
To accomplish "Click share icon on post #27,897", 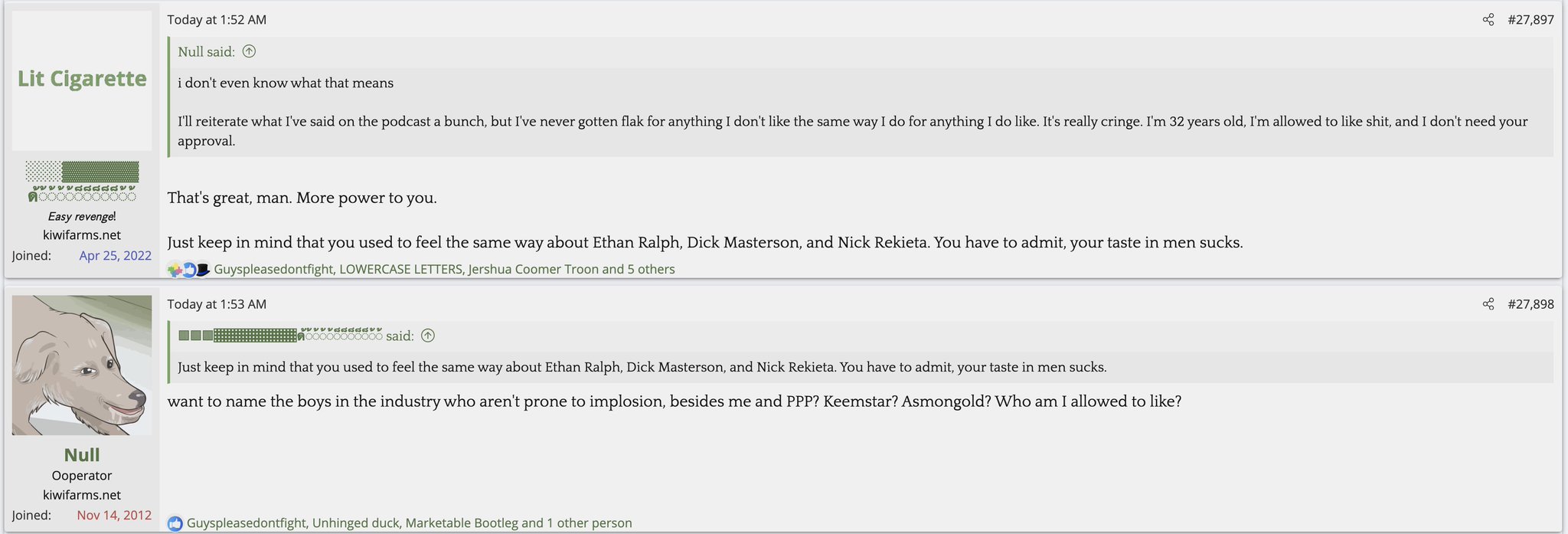I will point(1488,20).
